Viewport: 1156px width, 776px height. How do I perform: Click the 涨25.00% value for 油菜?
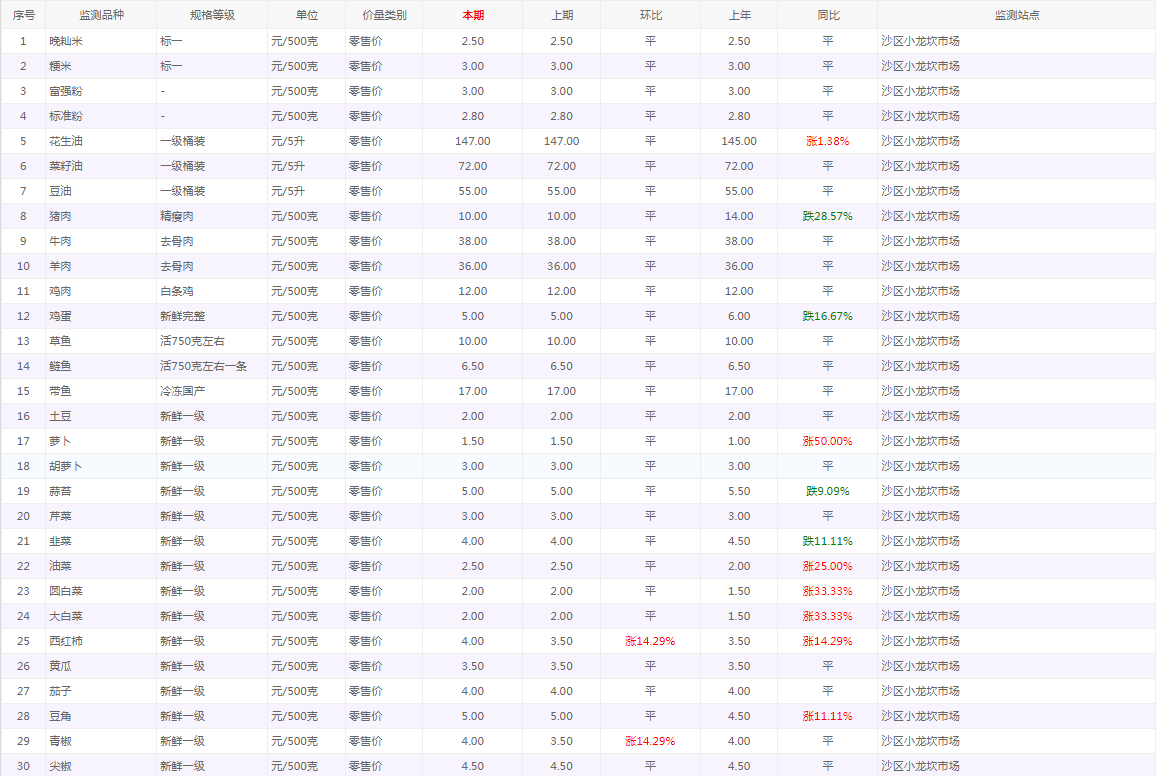coord(827,566)
